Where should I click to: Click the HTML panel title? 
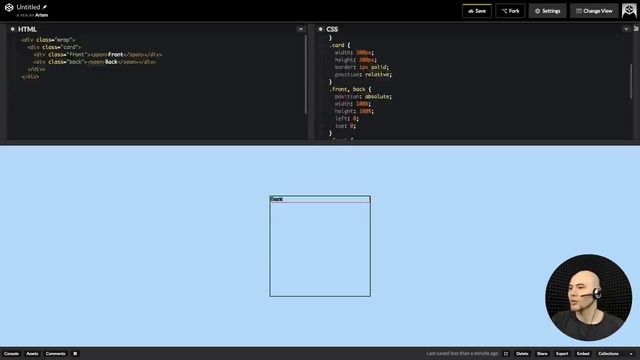pos(27,29)
